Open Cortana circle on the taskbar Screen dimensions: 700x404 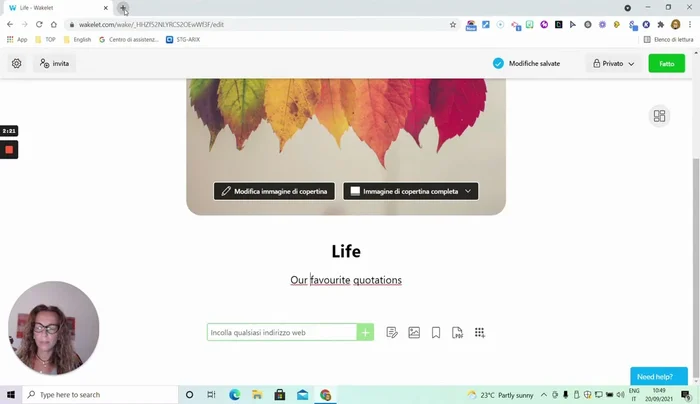(189, 395)
